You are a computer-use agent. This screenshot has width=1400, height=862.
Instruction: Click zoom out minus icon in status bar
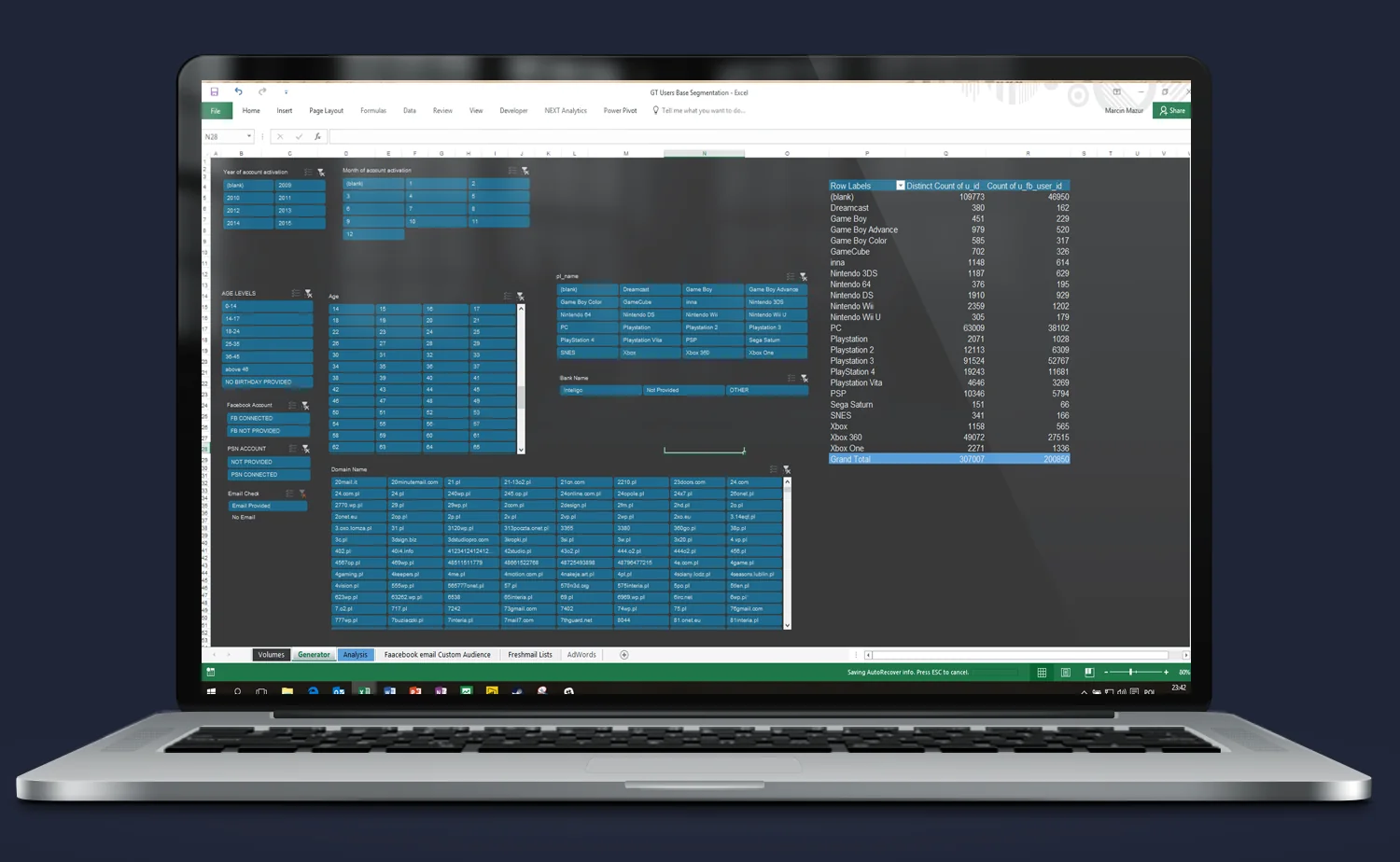(1106, 673)
